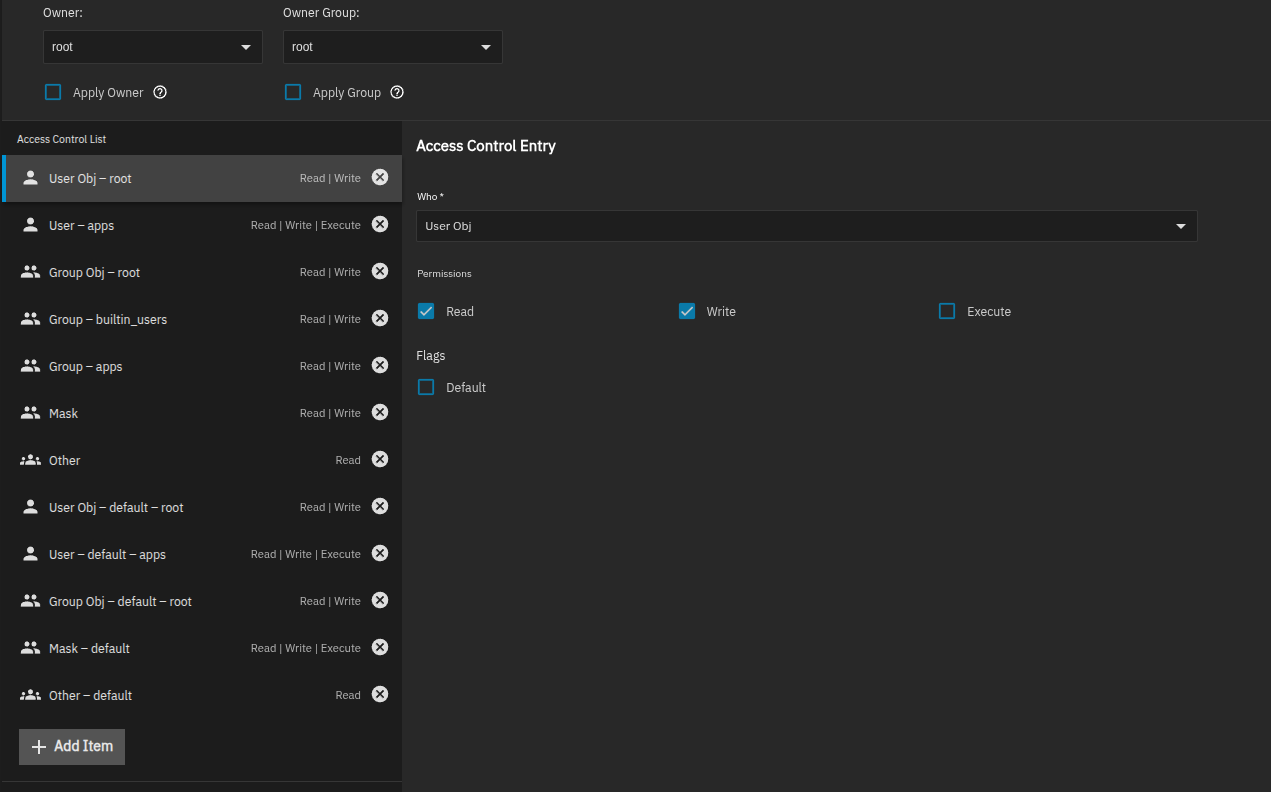The width and height of the screenshot is (1271, 792).
Task: Click the Apply Owner help icon
Action: click(x=160, y=92)
